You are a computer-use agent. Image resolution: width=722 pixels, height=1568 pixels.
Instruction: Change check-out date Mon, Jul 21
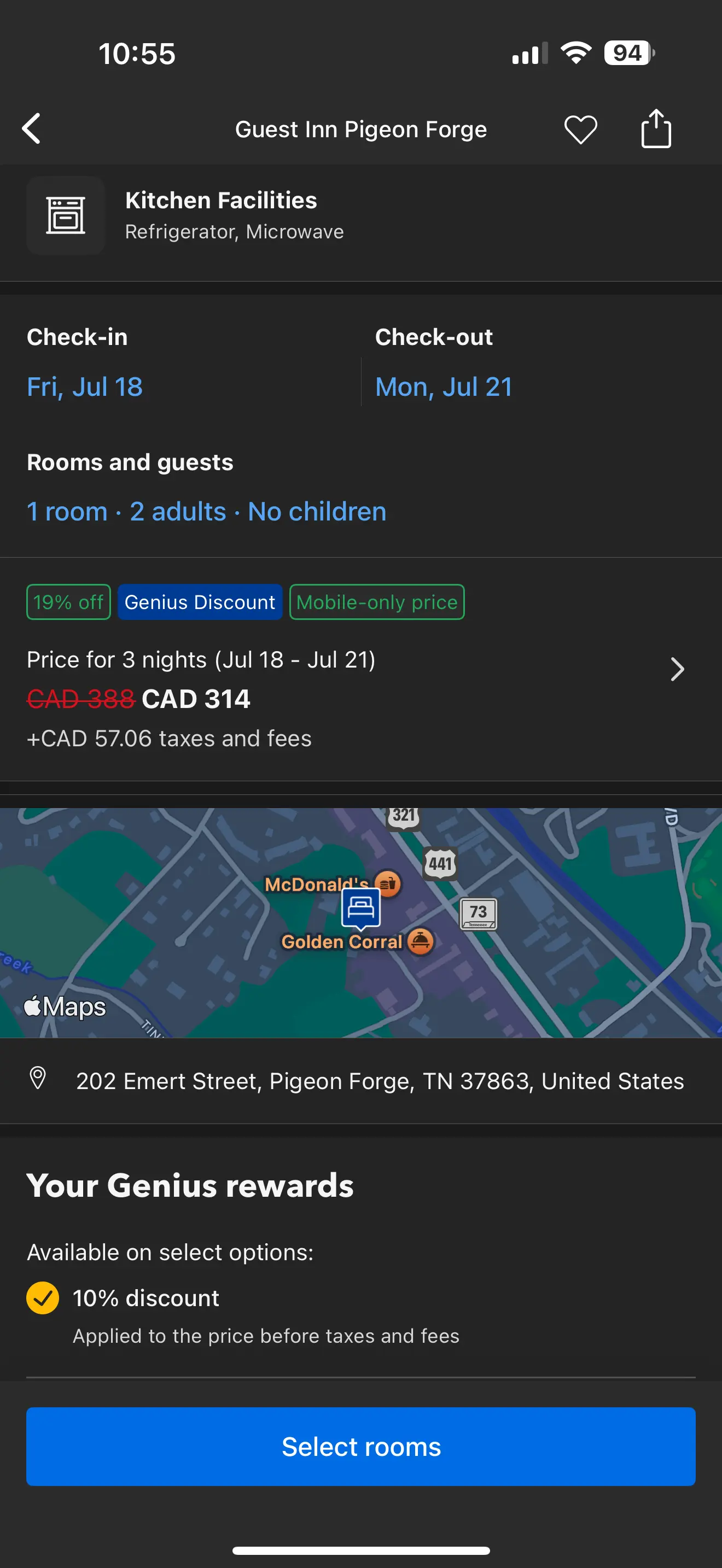443,387
